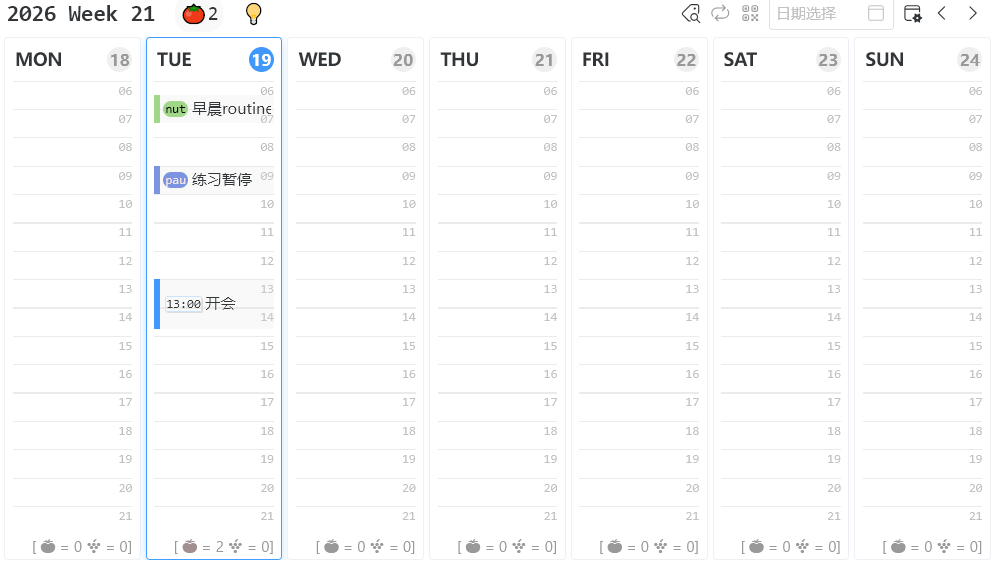Click Wednesday's pomodoro summary footer
Image resolution: width=999 pixels, height=571 pixels.
click(365, 547)
